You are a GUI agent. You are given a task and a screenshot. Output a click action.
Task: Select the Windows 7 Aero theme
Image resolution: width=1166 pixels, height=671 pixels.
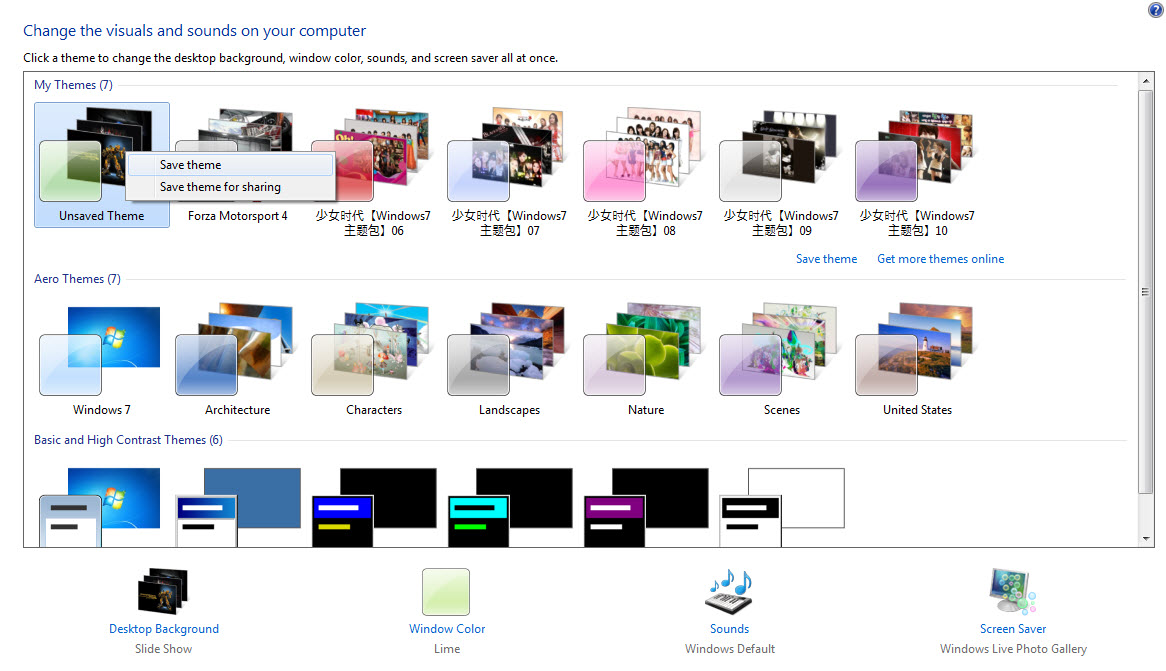[102, 361]
